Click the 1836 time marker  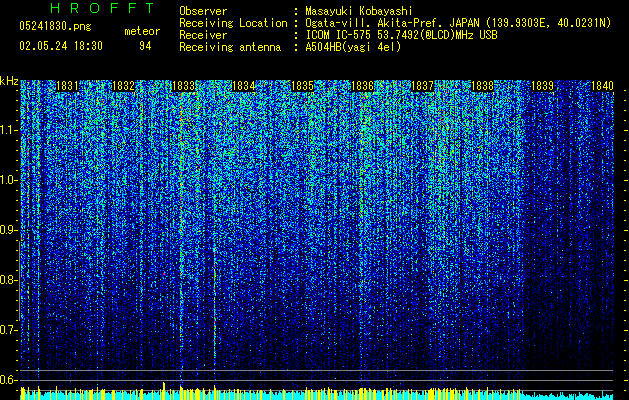tap(362, 86)
